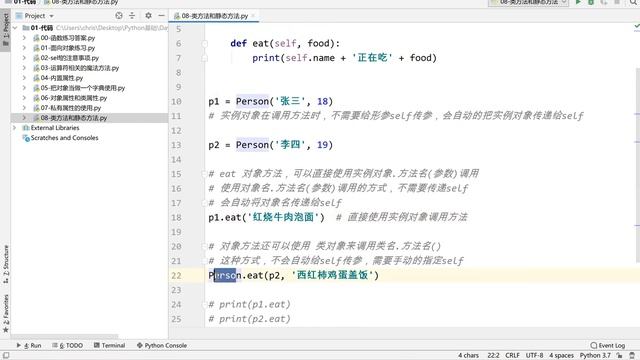Click the green inspection checkmark in editor corner
Screen dimensions: 640x360
tap(637, 26)
